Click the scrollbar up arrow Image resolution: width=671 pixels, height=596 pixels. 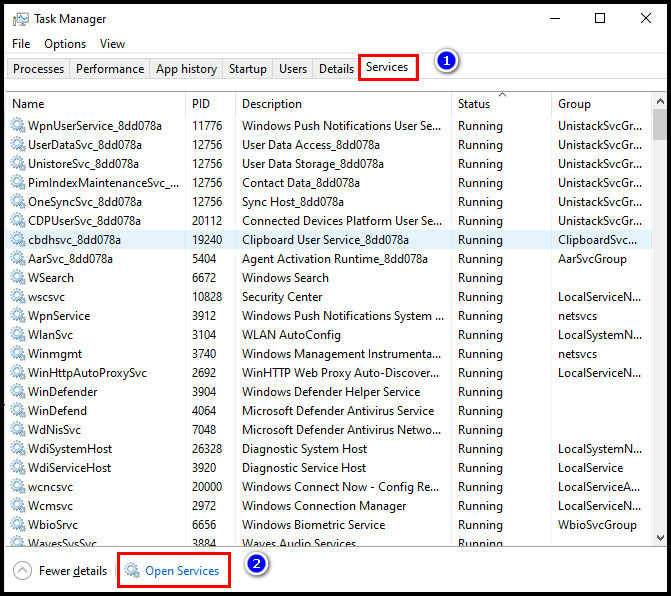(x=660, y=101)
